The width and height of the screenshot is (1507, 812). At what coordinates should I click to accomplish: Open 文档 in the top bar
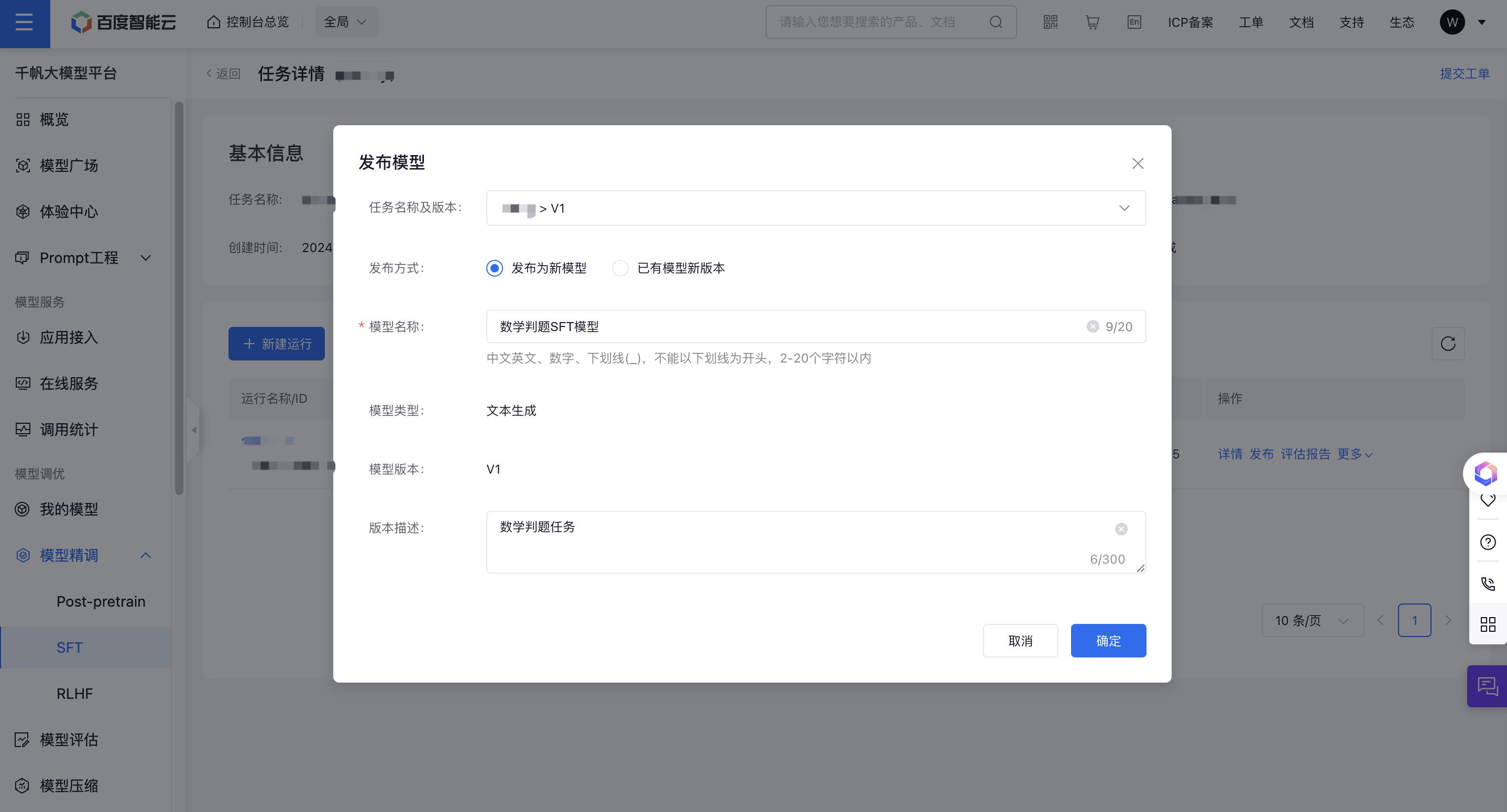click(1301, 22)
